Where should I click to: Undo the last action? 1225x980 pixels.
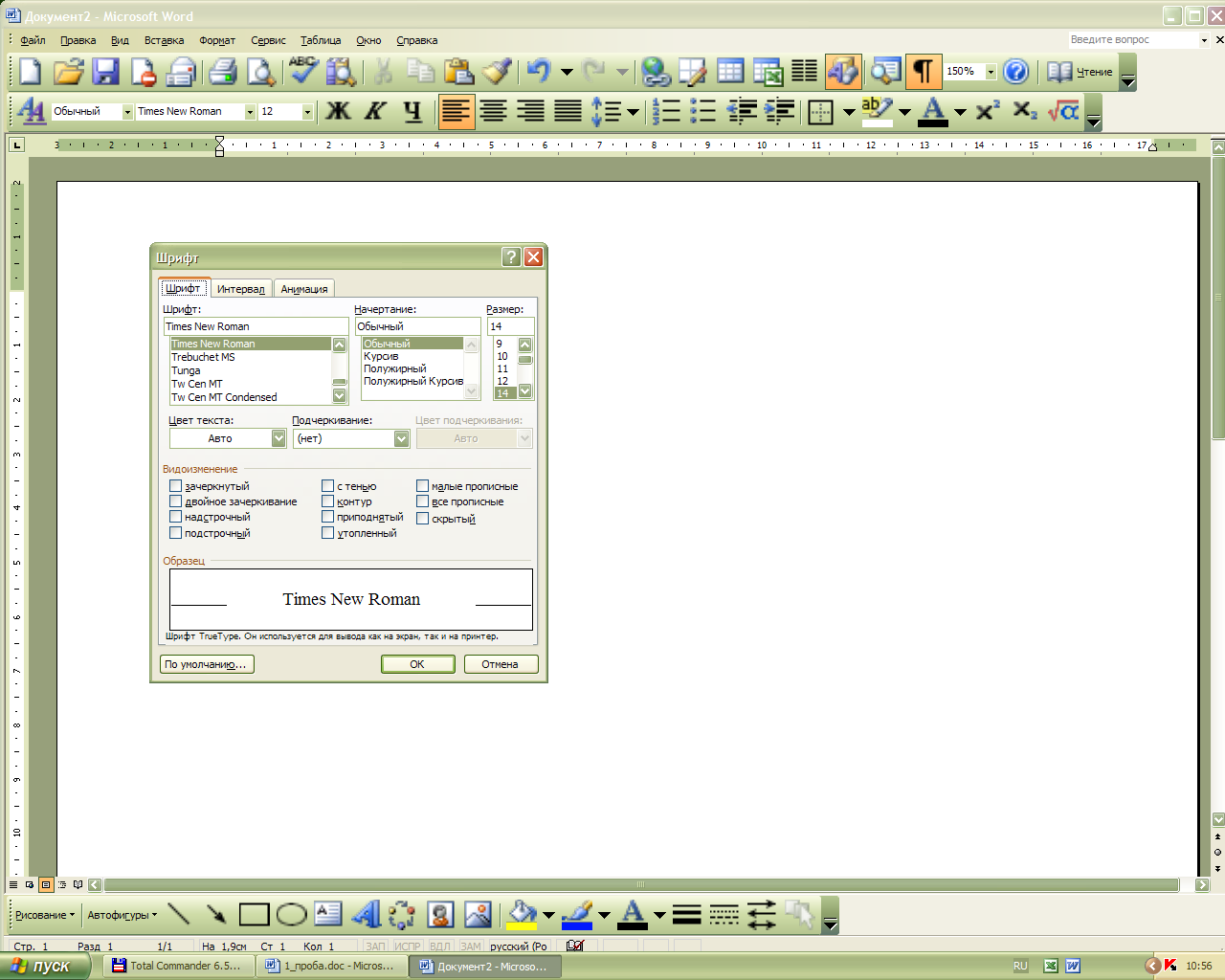539,72
